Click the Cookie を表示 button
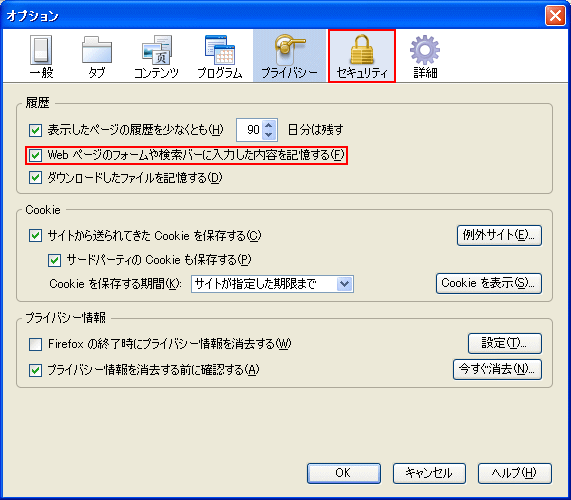The height and width of the screenshot is (500, 571). tap(489, 283)
